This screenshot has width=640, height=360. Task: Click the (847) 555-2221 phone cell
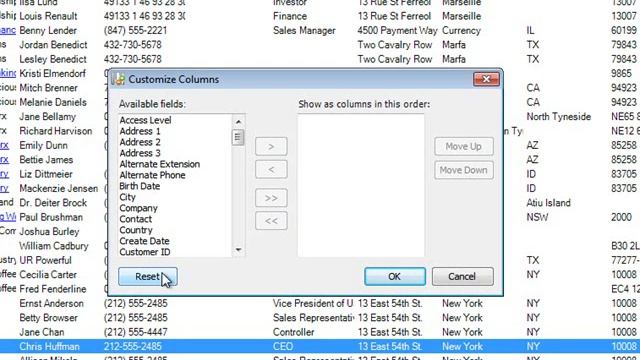click(x=135, y=31)
